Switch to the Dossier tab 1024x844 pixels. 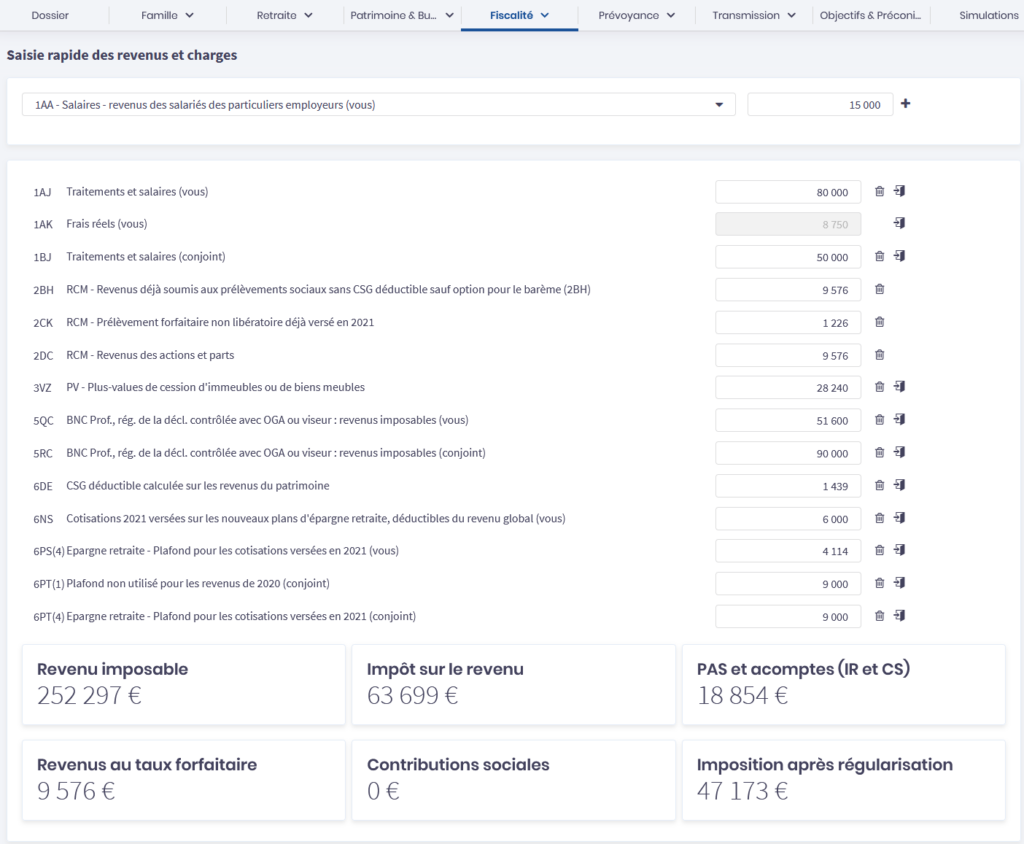point(50,15)
